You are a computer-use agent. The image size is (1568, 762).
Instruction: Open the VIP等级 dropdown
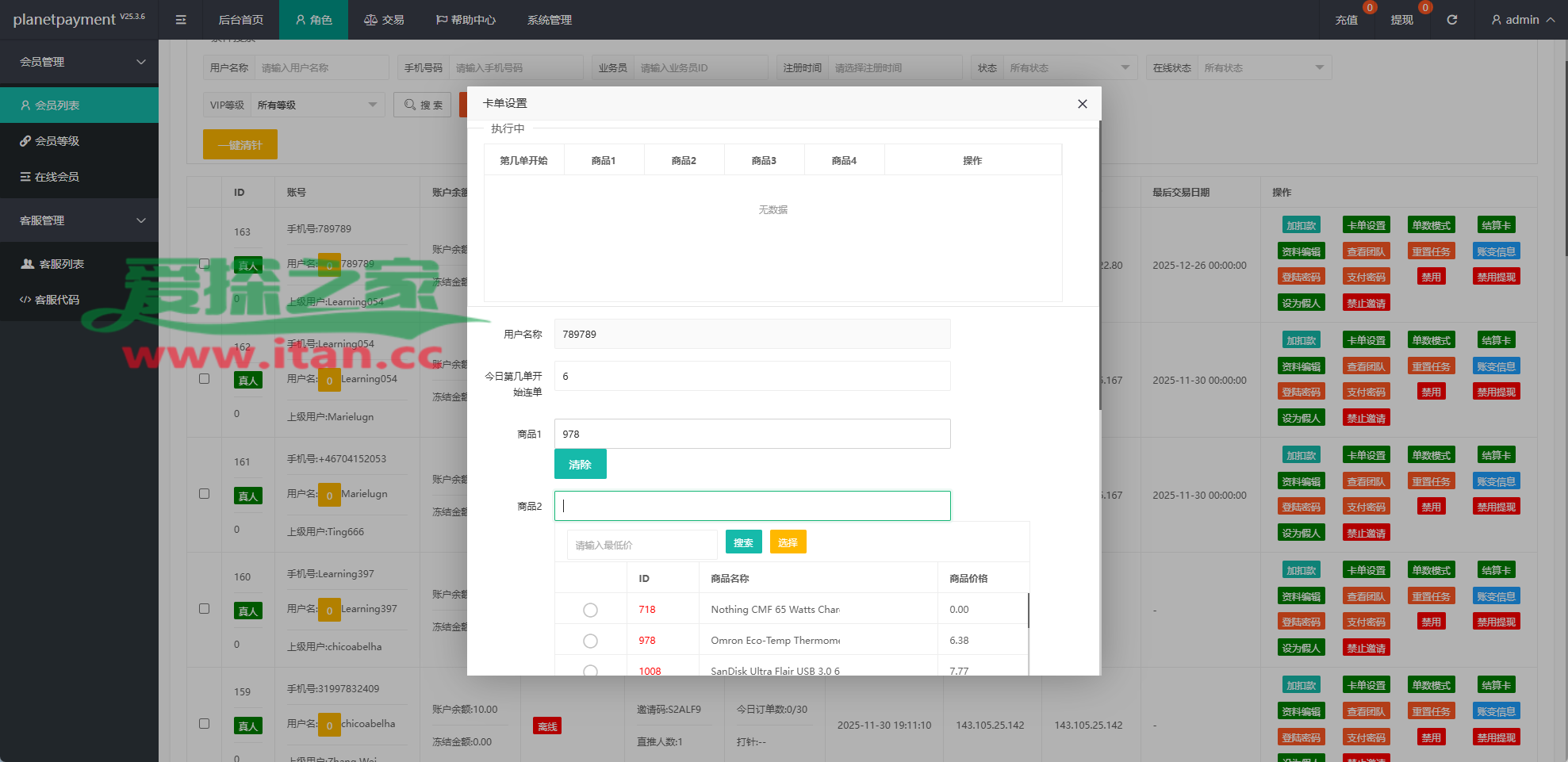click(x=316, y=105)
